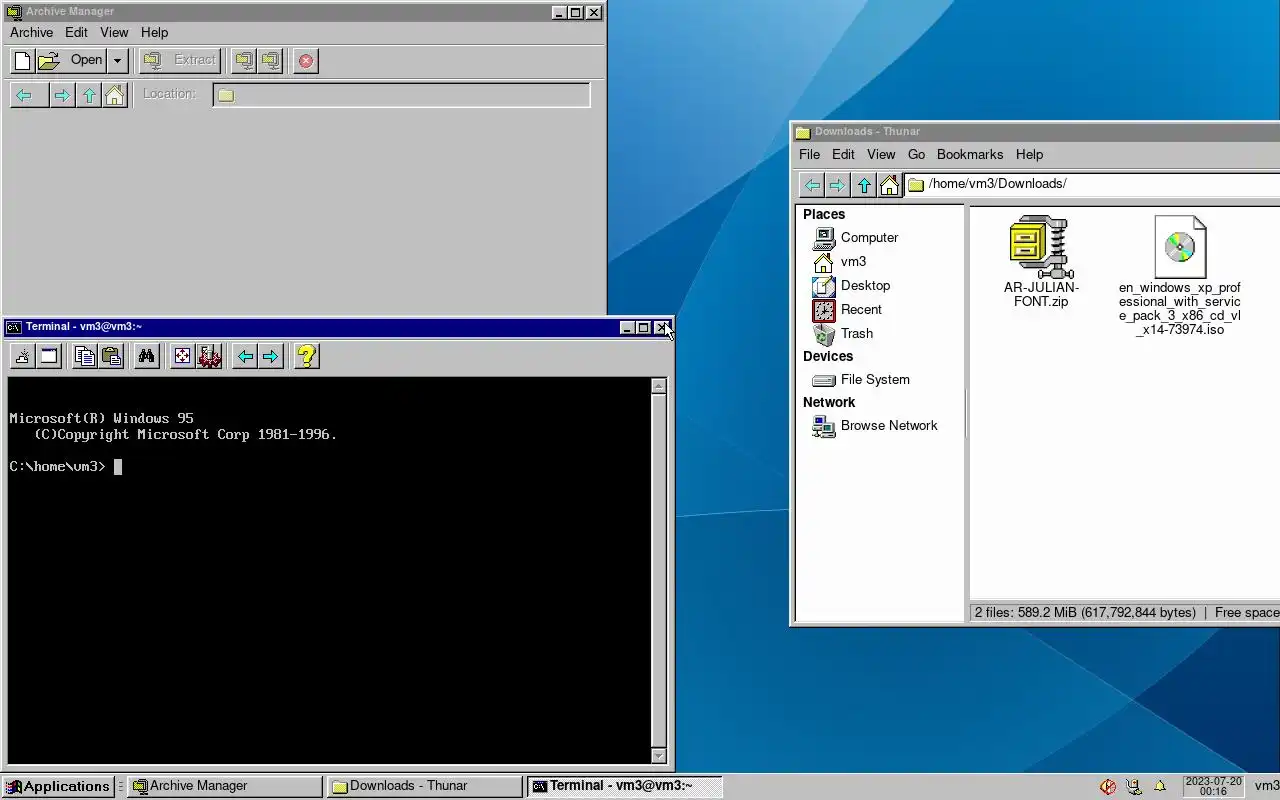
Task: Click the binoculars search icon in Terminal
Action: tap(147, 356)
